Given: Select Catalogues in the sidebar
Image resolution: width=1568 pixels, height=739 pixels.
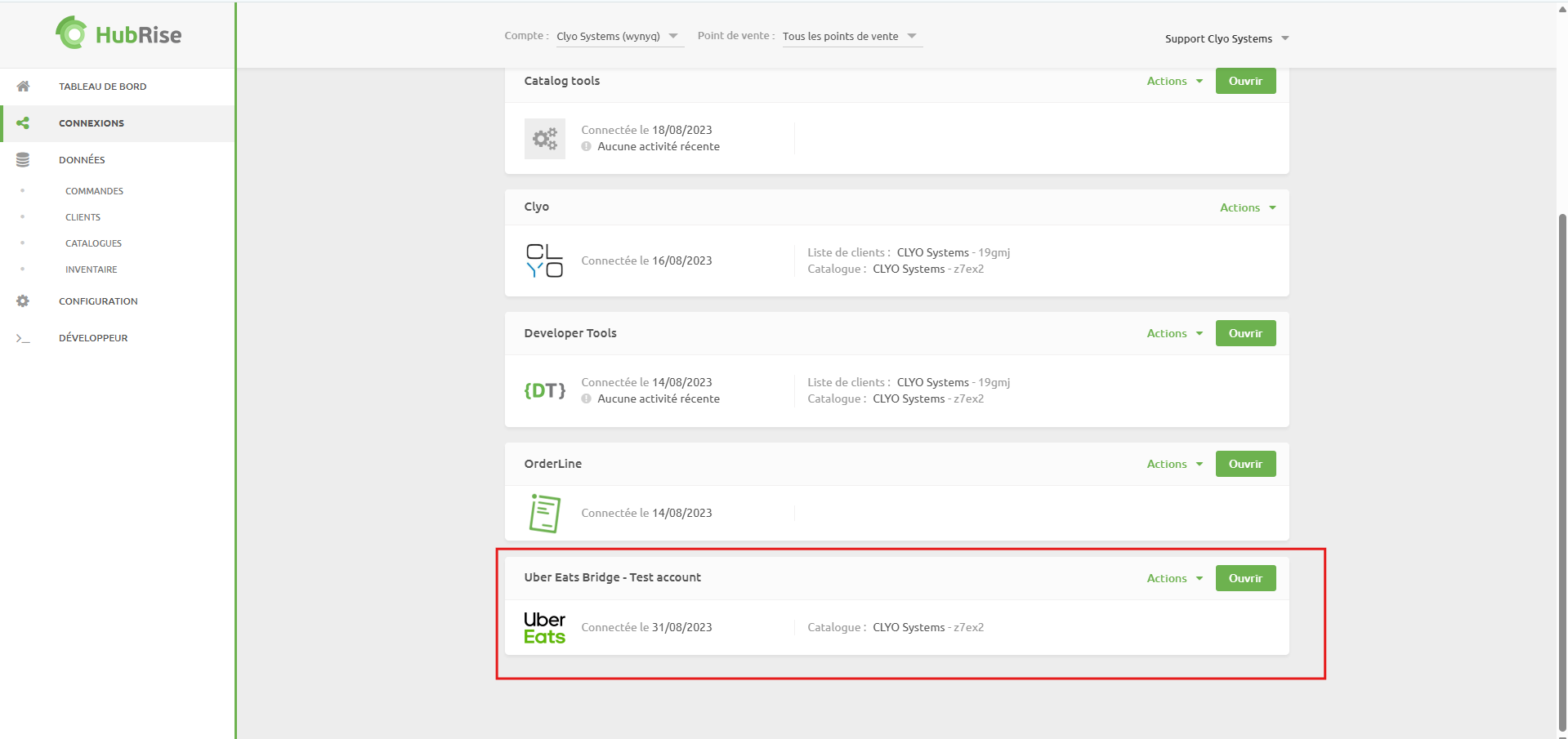Looking at the screenshot, I should tap(93, 243).
